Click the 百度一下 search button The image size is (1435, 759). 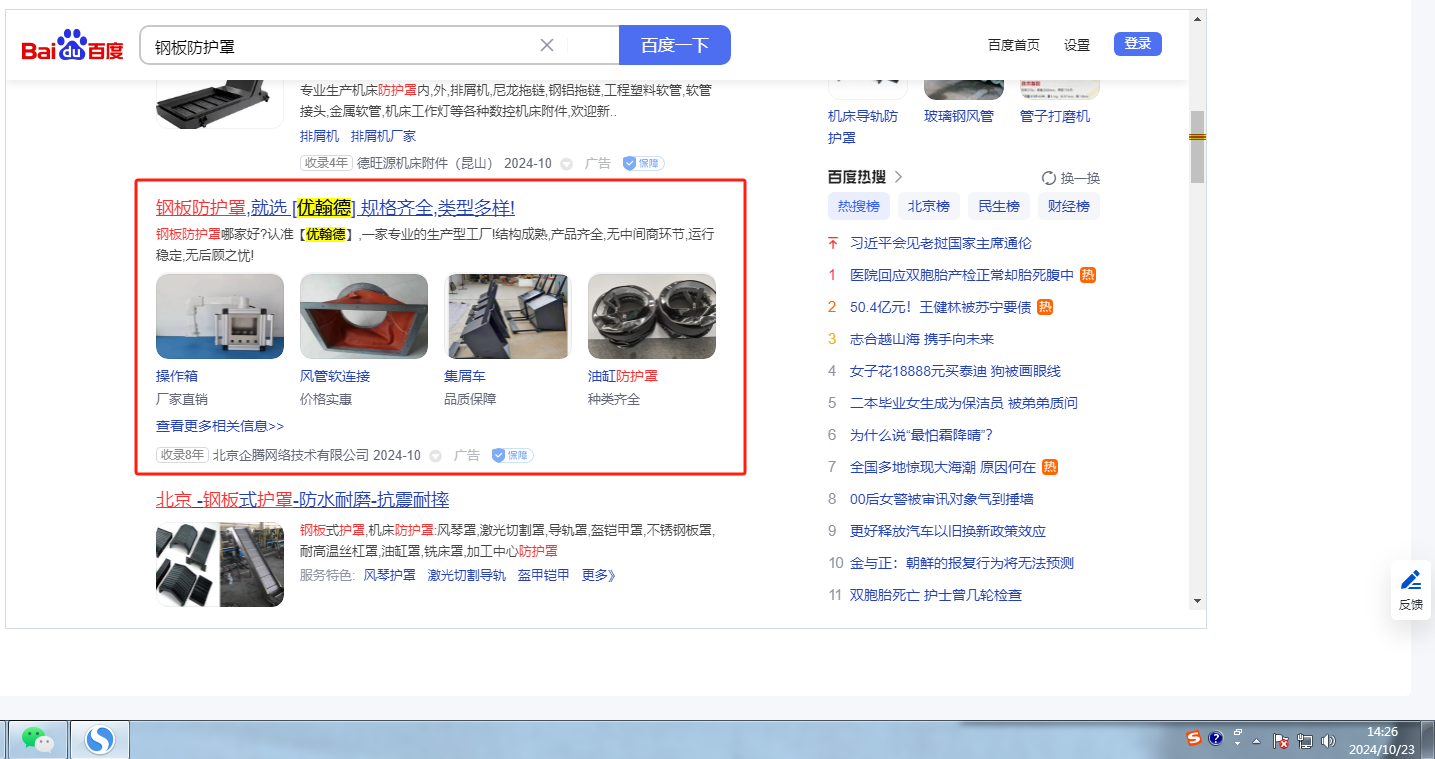(x=675, y=45)
